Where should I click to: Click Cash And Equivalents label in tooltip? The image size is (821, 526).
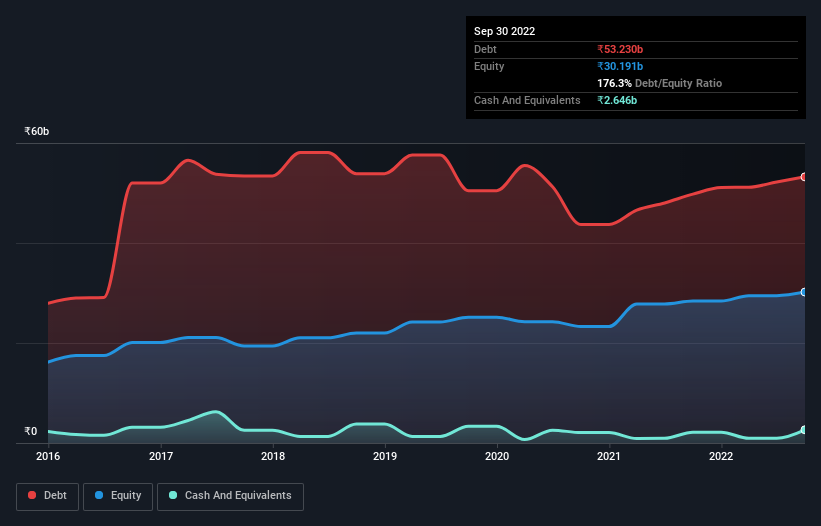527,100
